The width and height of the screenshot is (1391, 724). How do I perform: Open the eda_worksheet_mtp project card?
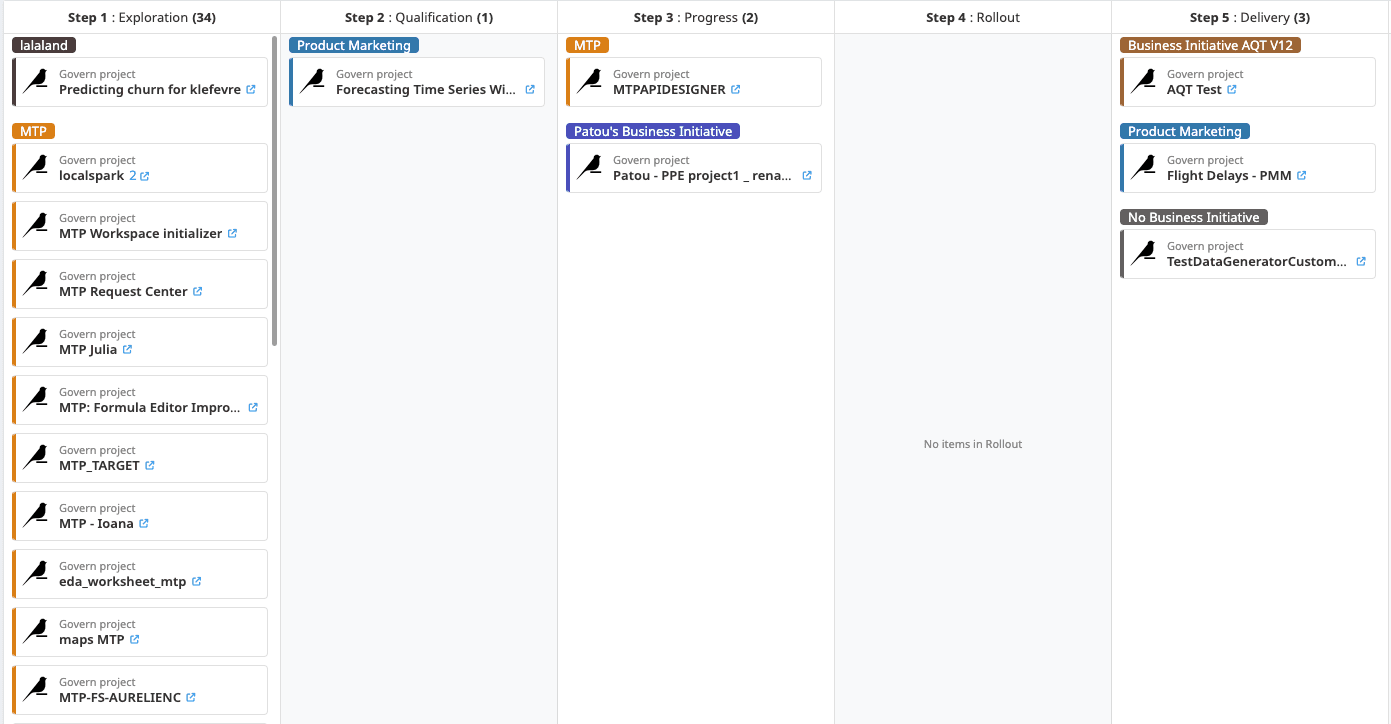coord(122,582)
